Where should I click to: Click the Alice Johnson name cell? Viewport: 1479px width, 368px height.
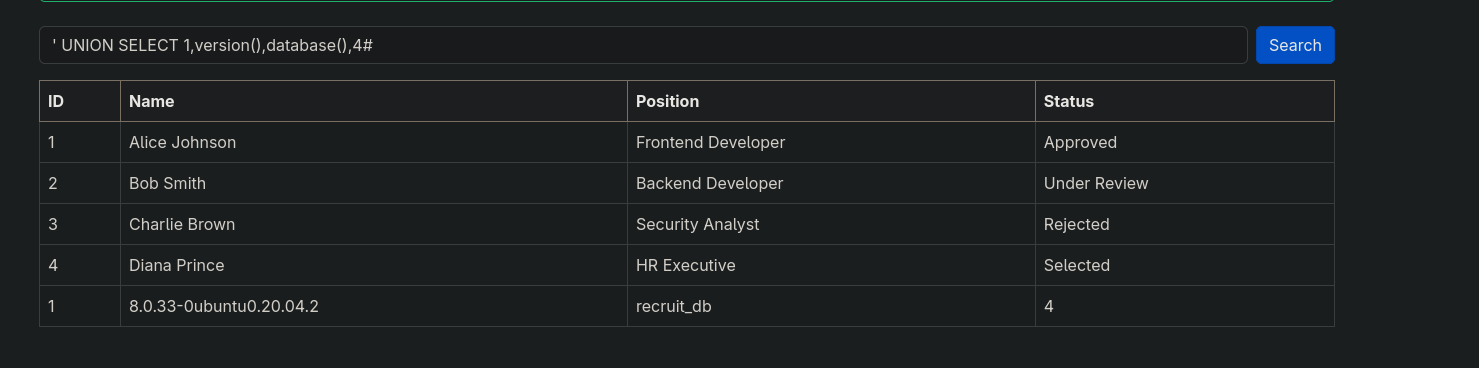pyautogui.click(x=374, y=142)
